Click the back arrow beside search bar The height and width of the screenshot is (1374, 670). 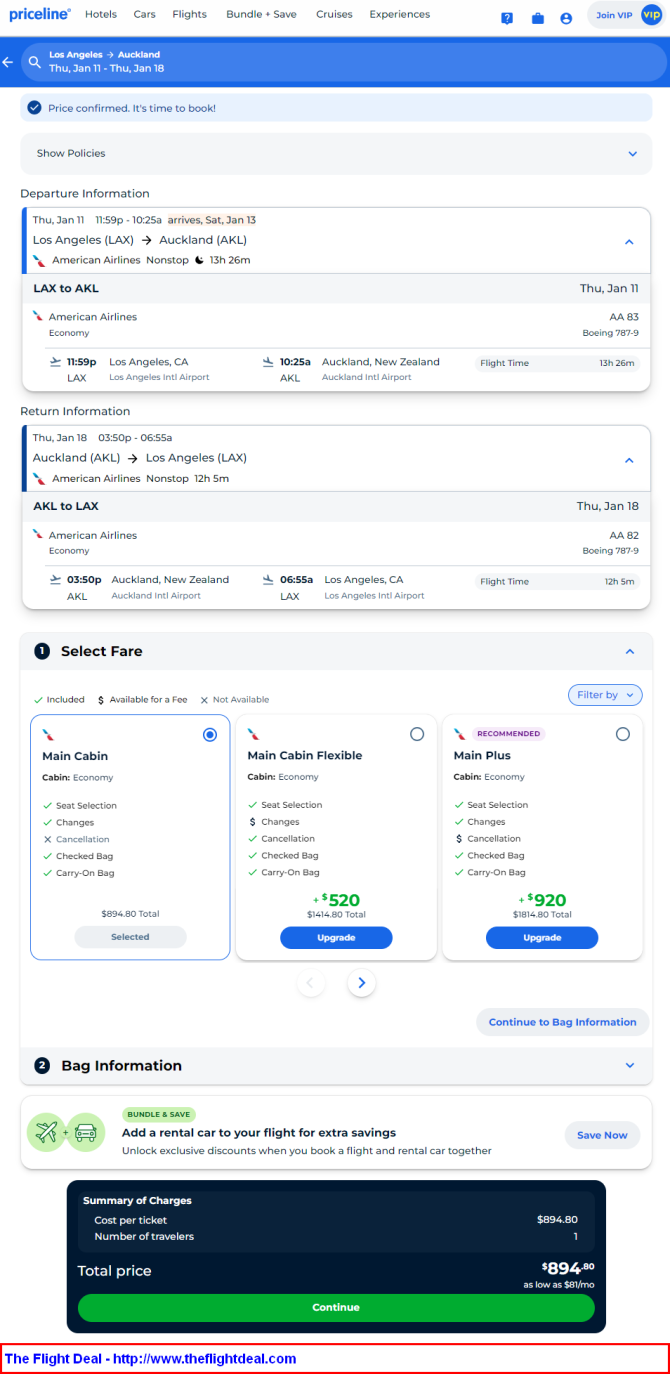(x=8, y=62)
